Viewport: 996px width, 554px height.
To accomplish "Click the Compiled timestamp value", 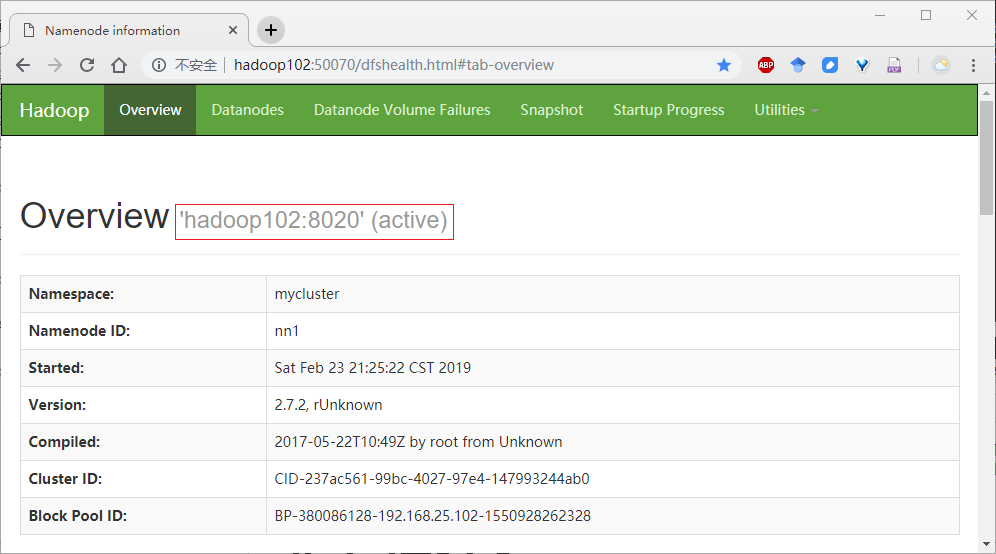I will click(x=418, y=442).
